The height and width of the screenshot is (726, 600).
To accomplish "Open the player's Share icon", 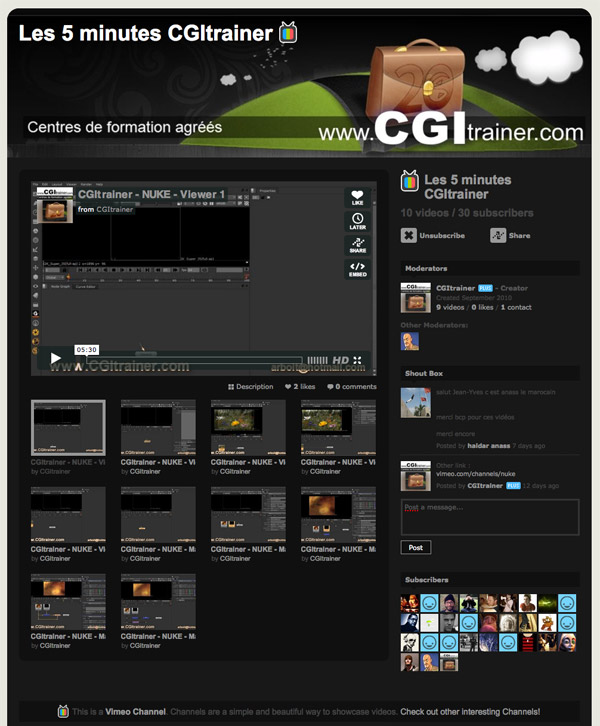I will (x=357, y=245).
